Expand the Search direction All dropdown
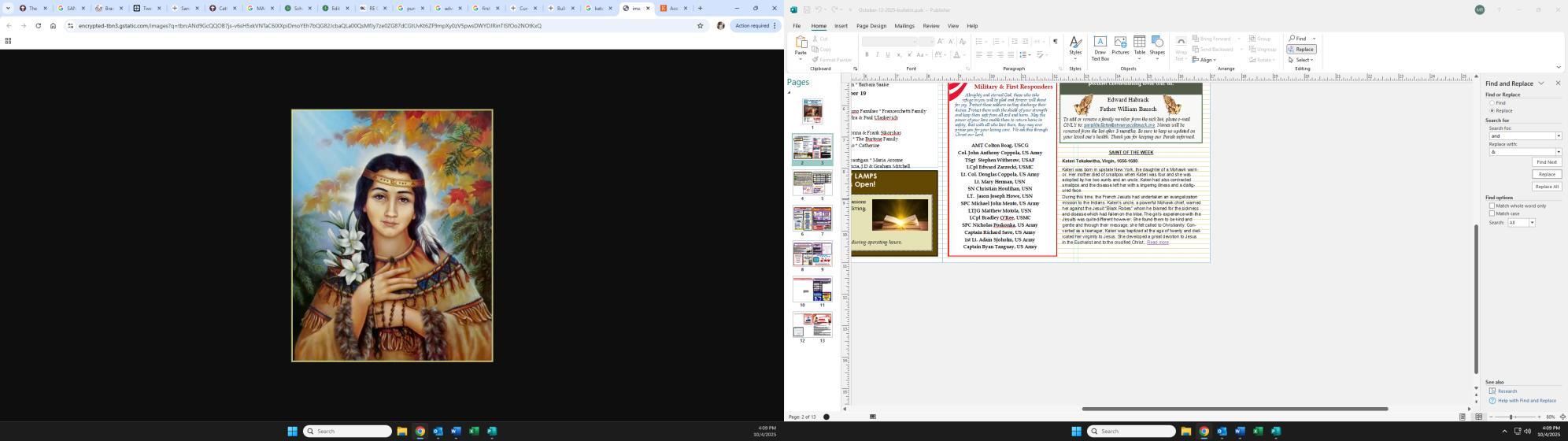Image resolution: width=1568 pixels, height=441 pixels. point(1531,223)
